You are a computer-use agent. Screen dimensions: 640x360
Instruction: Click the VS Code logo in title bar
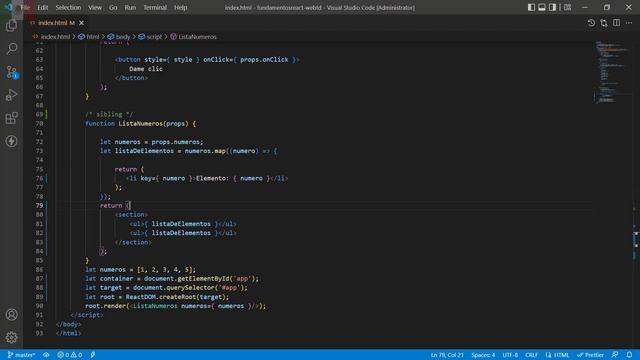pos(9,7)
